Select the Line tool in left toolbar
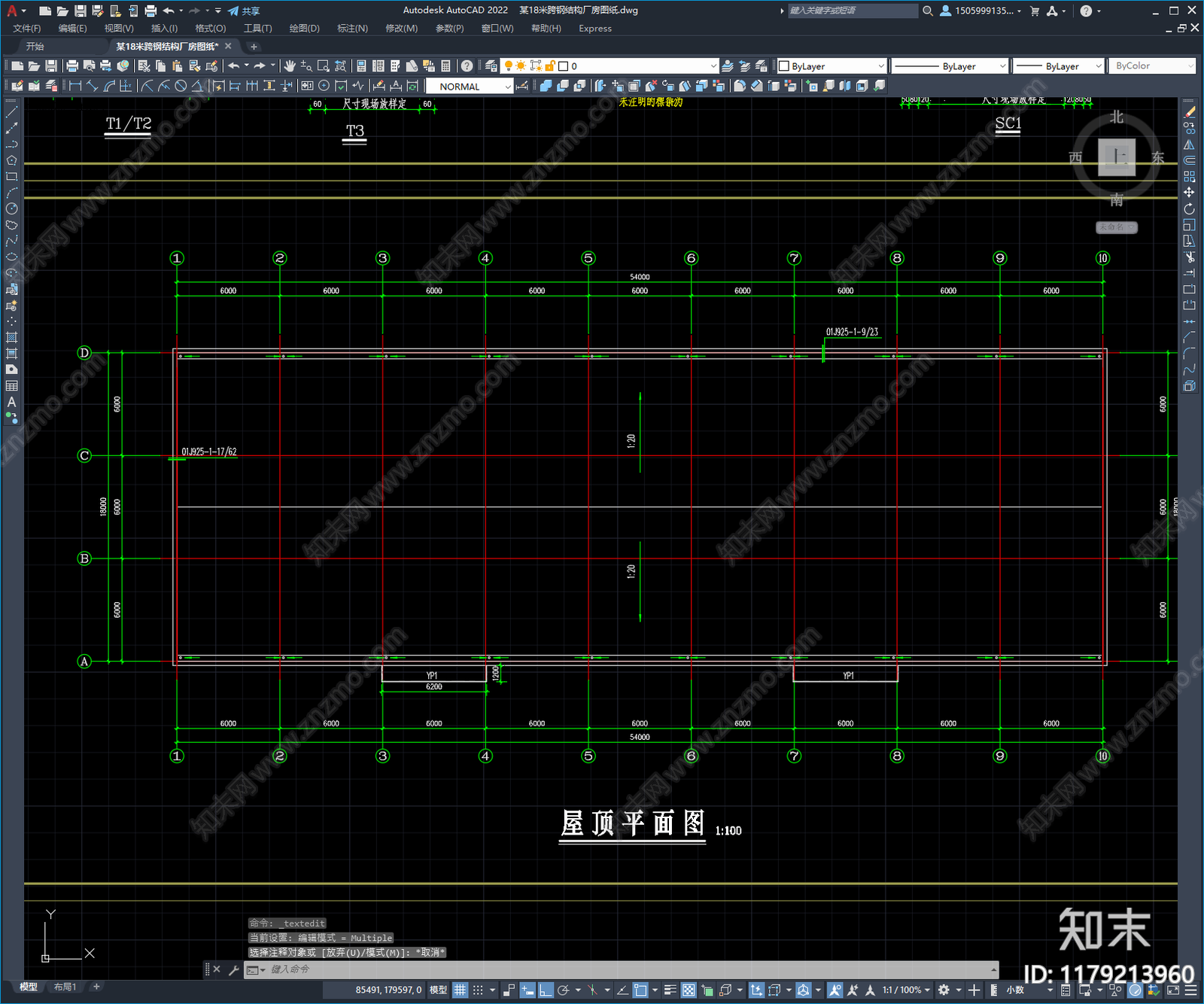 pos(11,111)
